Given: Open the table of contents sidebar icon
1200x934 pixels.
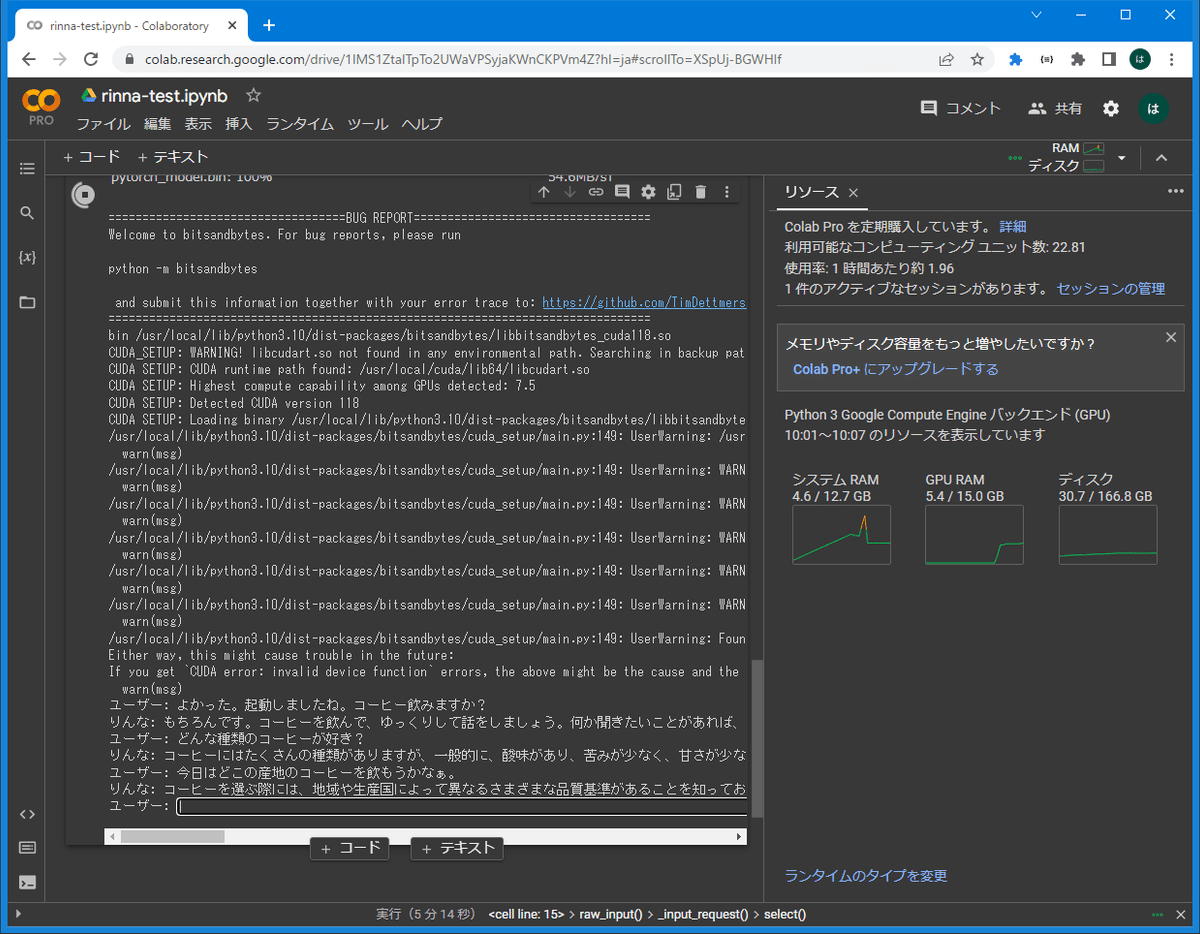Looking at the screenshot, I should 27,169.
